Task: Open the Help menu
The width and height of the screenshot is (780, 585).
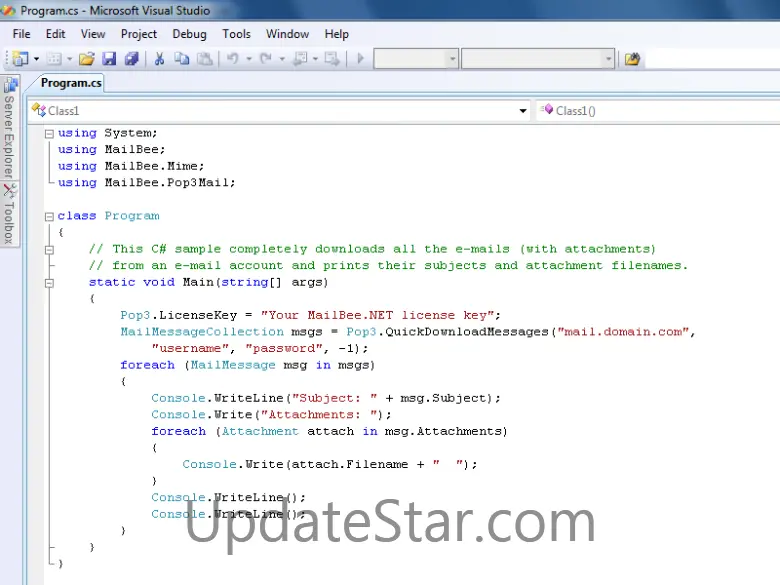Action: pyautogui.click(x=337, y=34)
